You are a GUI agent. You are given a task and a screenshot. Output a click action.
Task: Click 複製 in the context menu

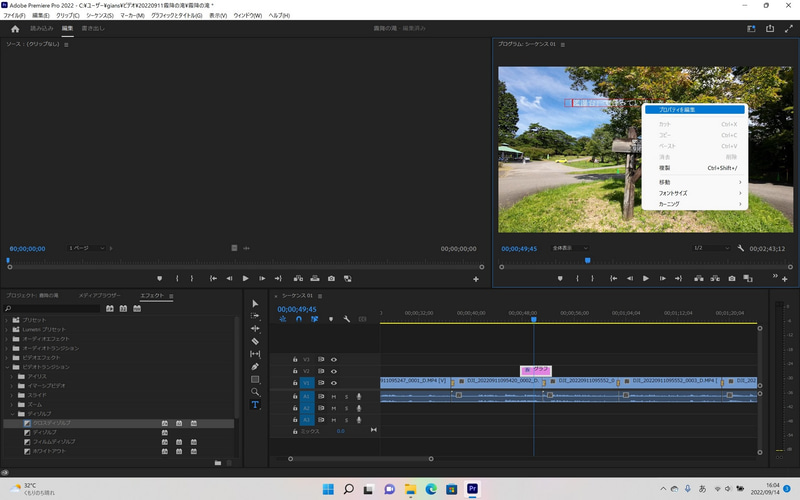[x=665, y=168]
